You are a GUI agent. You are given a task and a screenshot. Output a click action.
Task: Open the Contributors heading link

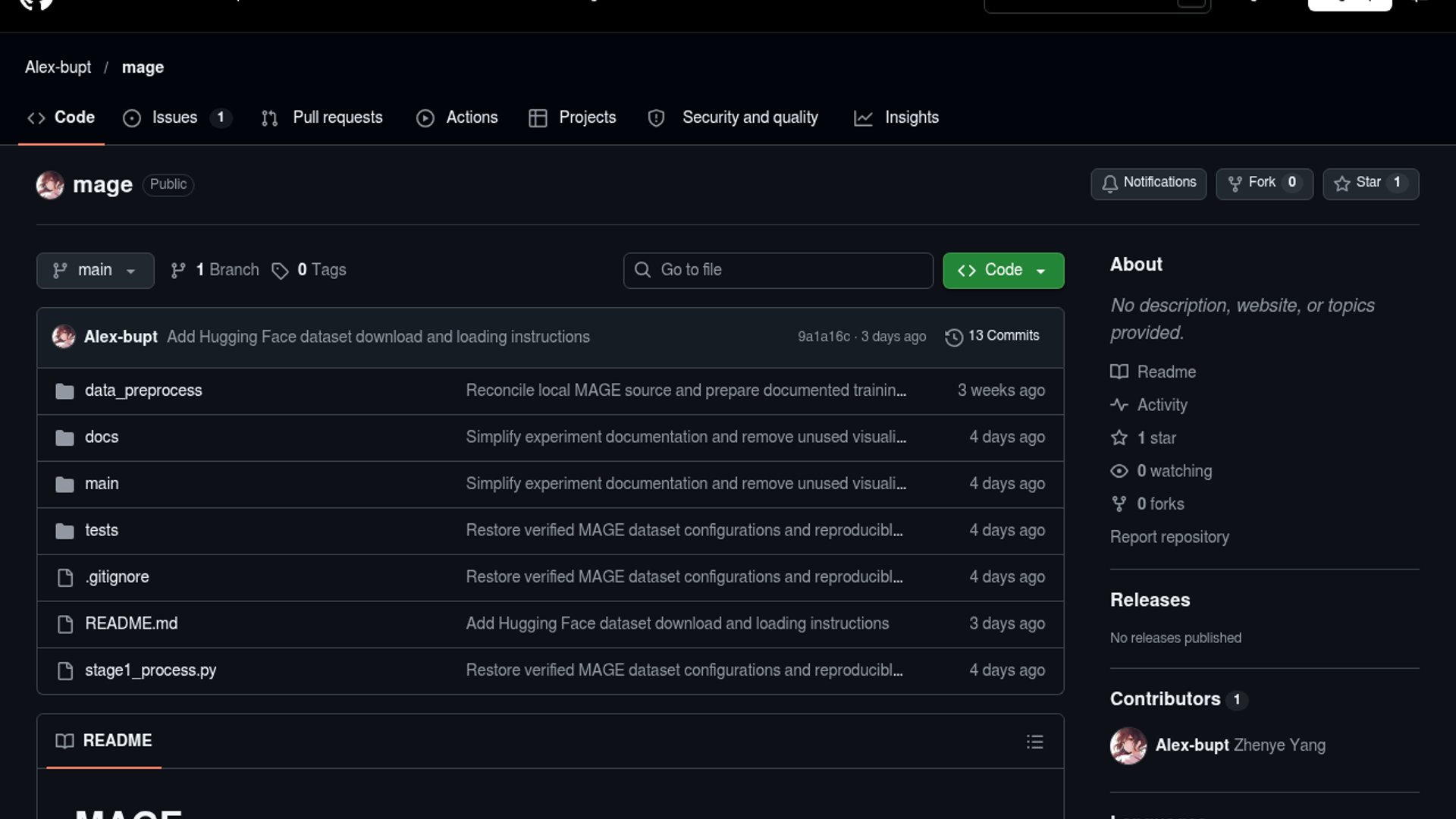tap(1178, 699)
